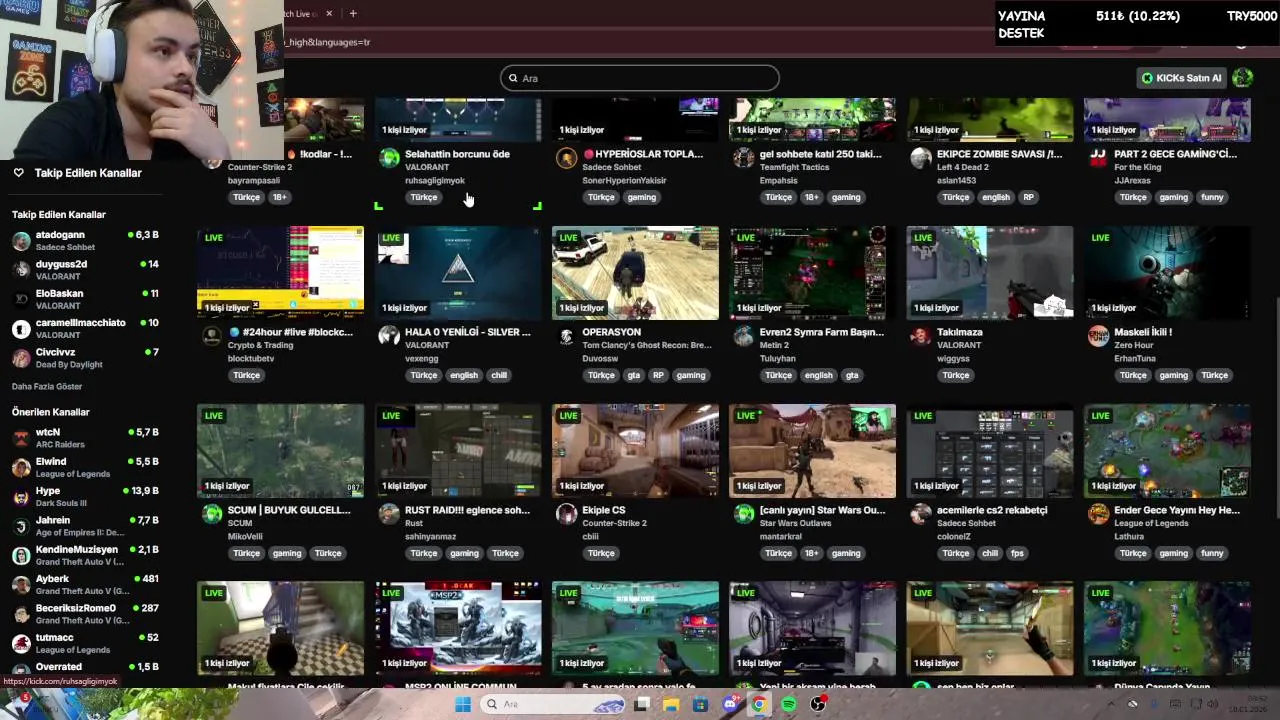Open MikoVelli channel avatar

click(x=212, y=514)
